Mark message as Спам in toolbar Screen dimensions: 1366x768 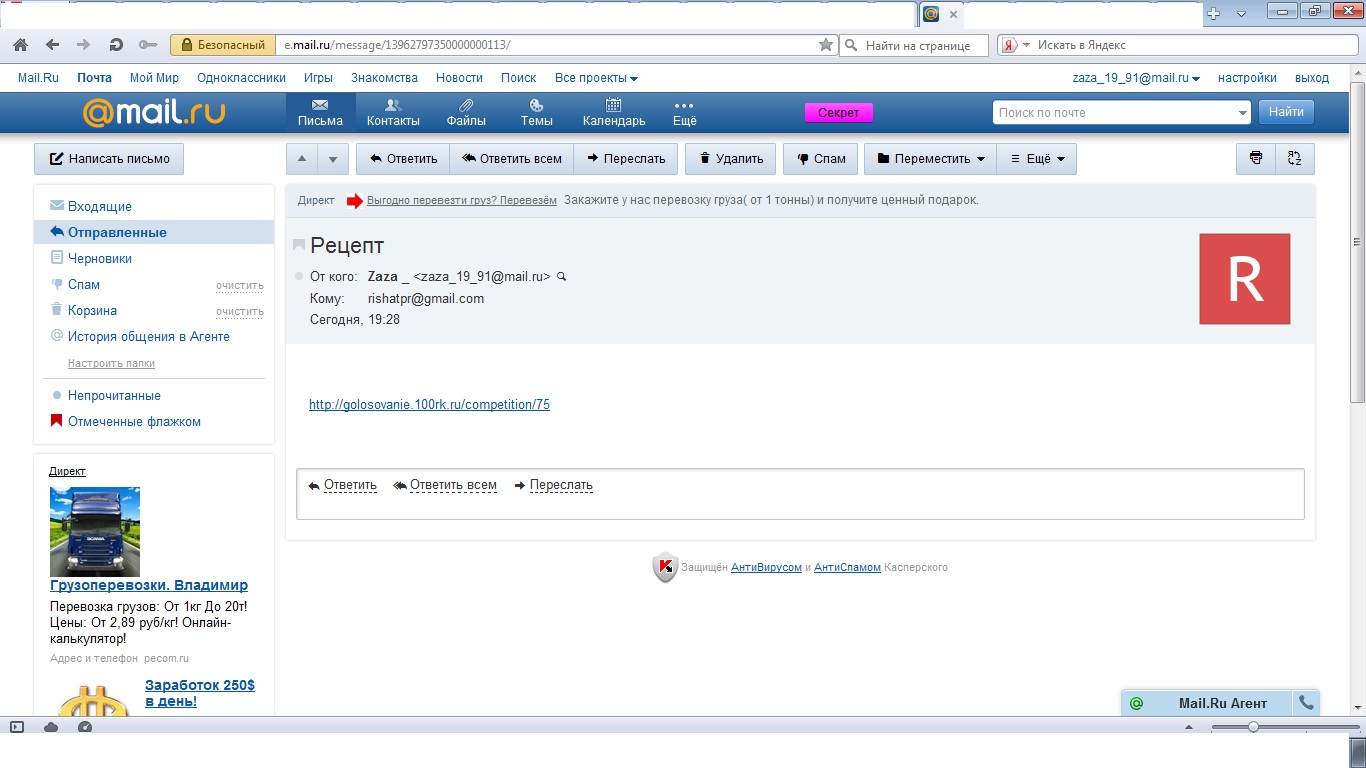pyautogui.click(x=821, y=159)
